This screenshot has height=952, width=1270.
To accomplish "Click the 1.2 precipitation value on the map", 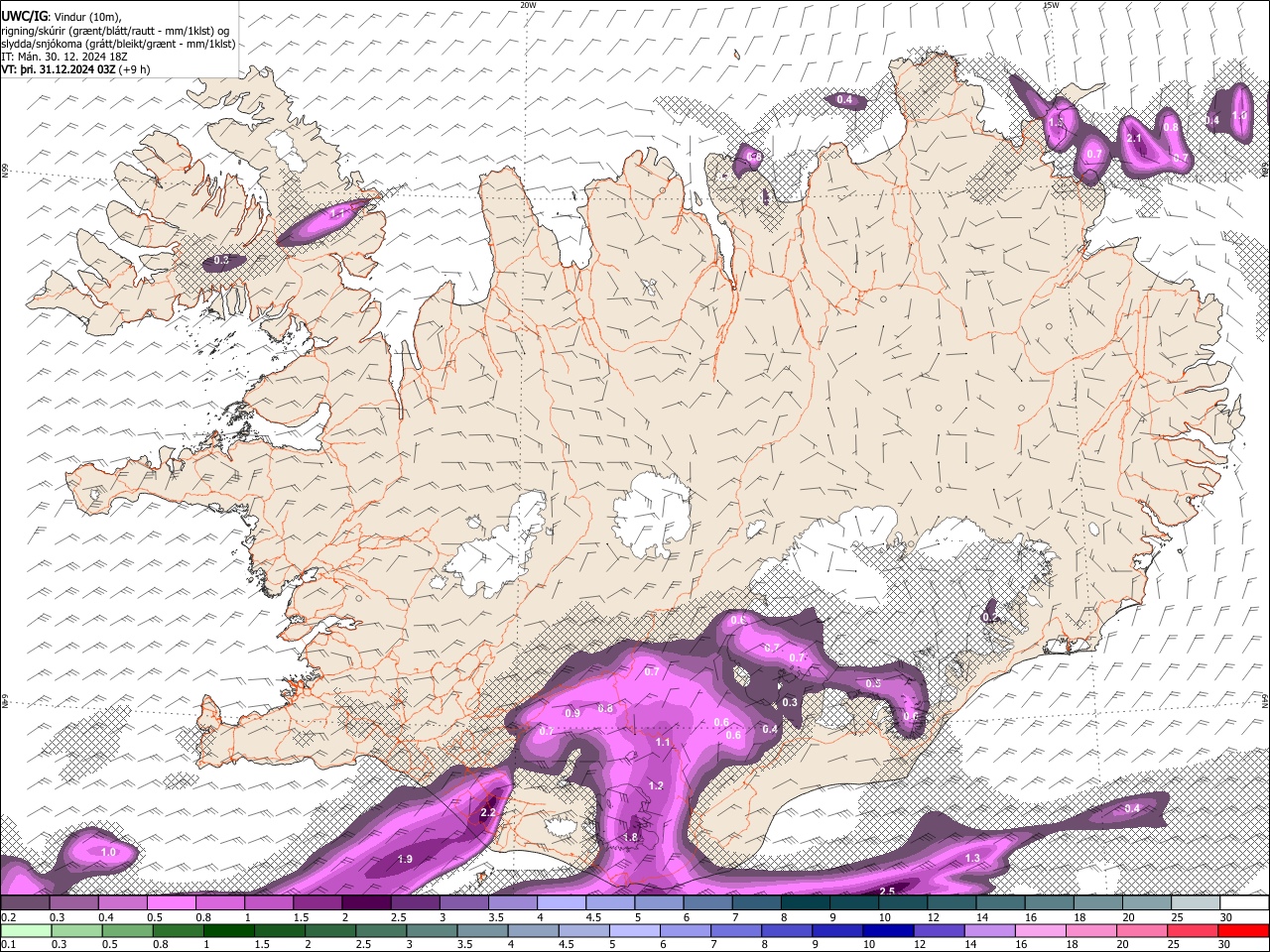I will [656, 785].
